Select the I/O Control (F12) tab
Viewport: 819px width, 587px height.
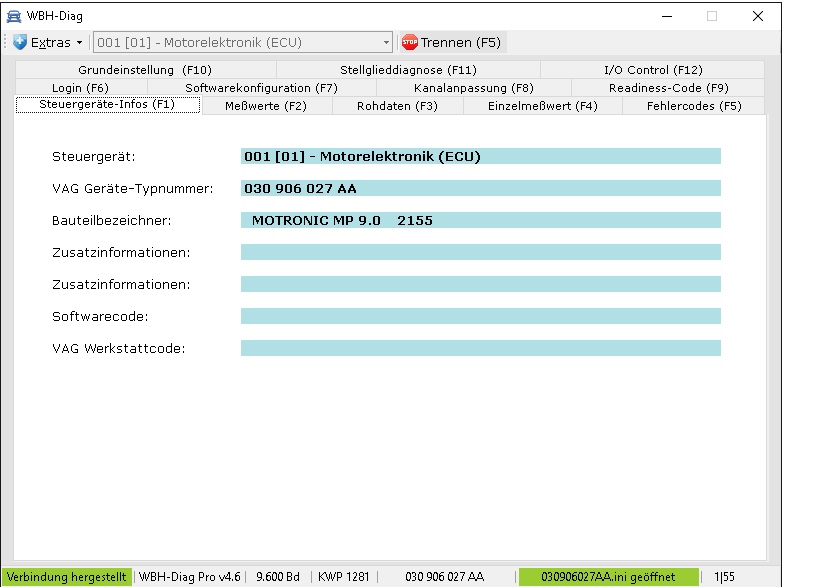[652, 70]
